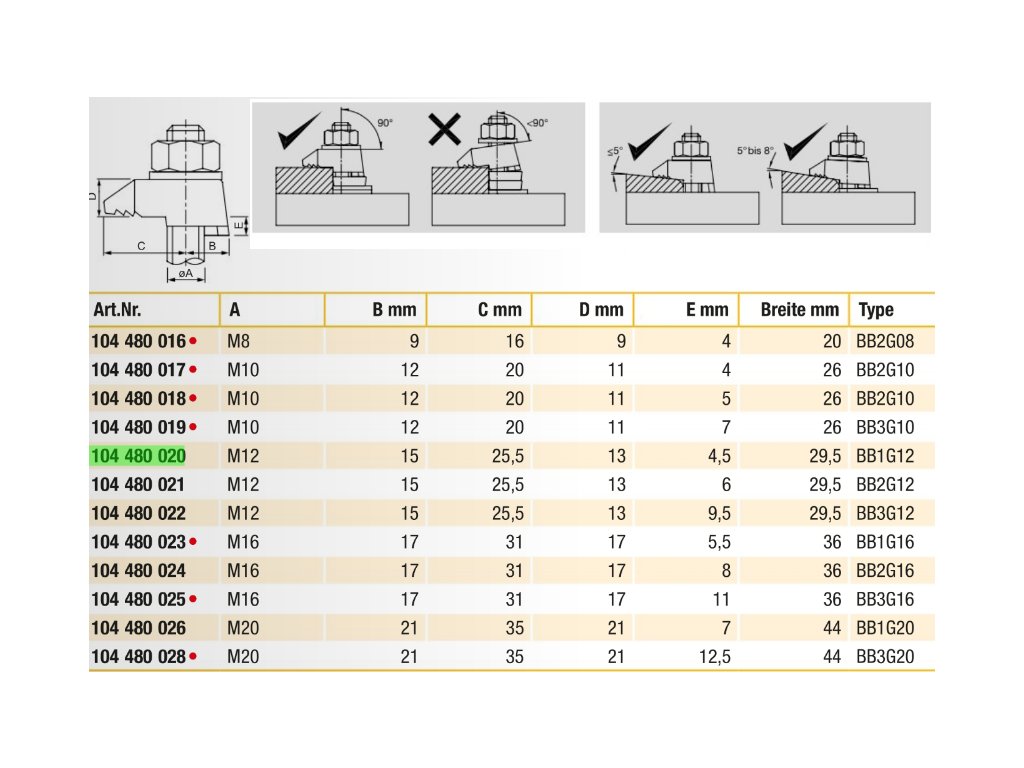Click type code BB3G20
This screenshot has height=768, width=1024.
[x=885, y=657]
